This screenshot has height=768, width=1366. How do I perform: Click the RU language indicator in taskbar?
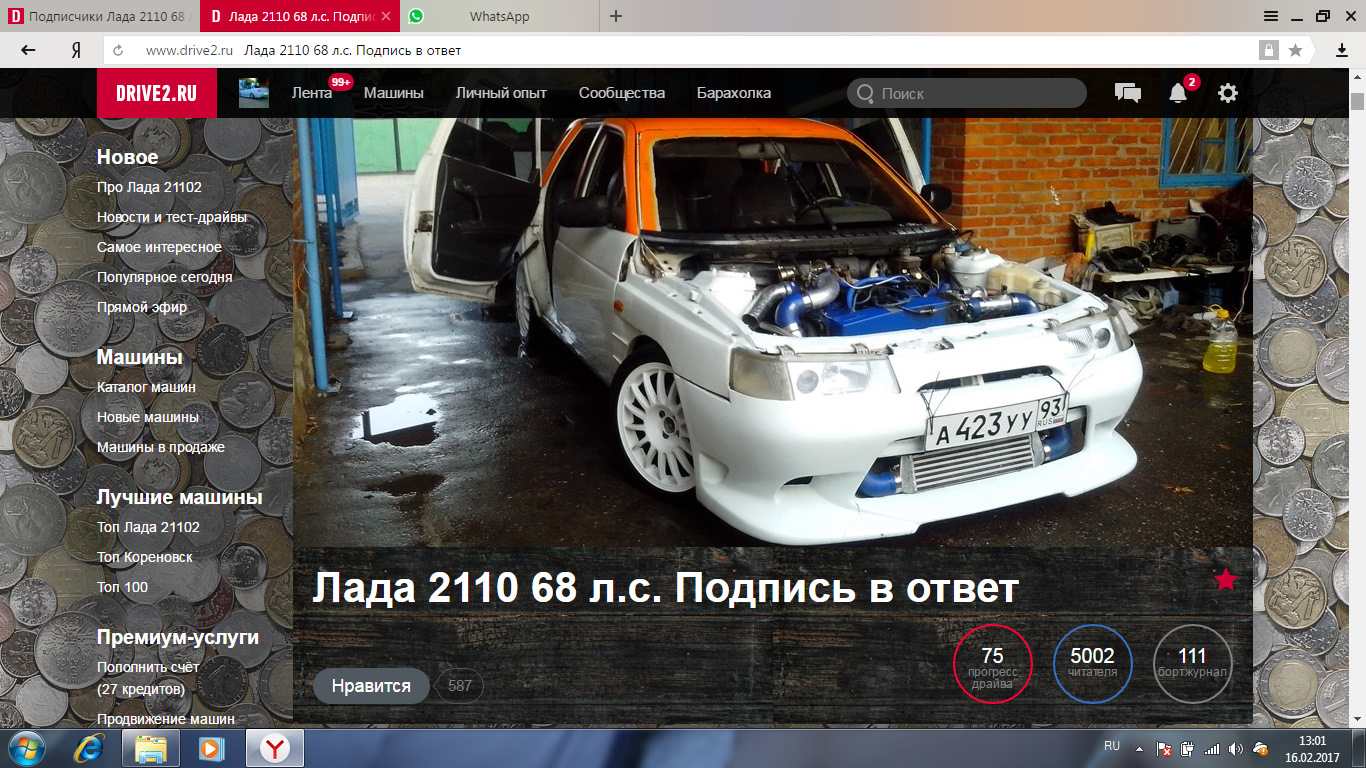[1112, 746]
